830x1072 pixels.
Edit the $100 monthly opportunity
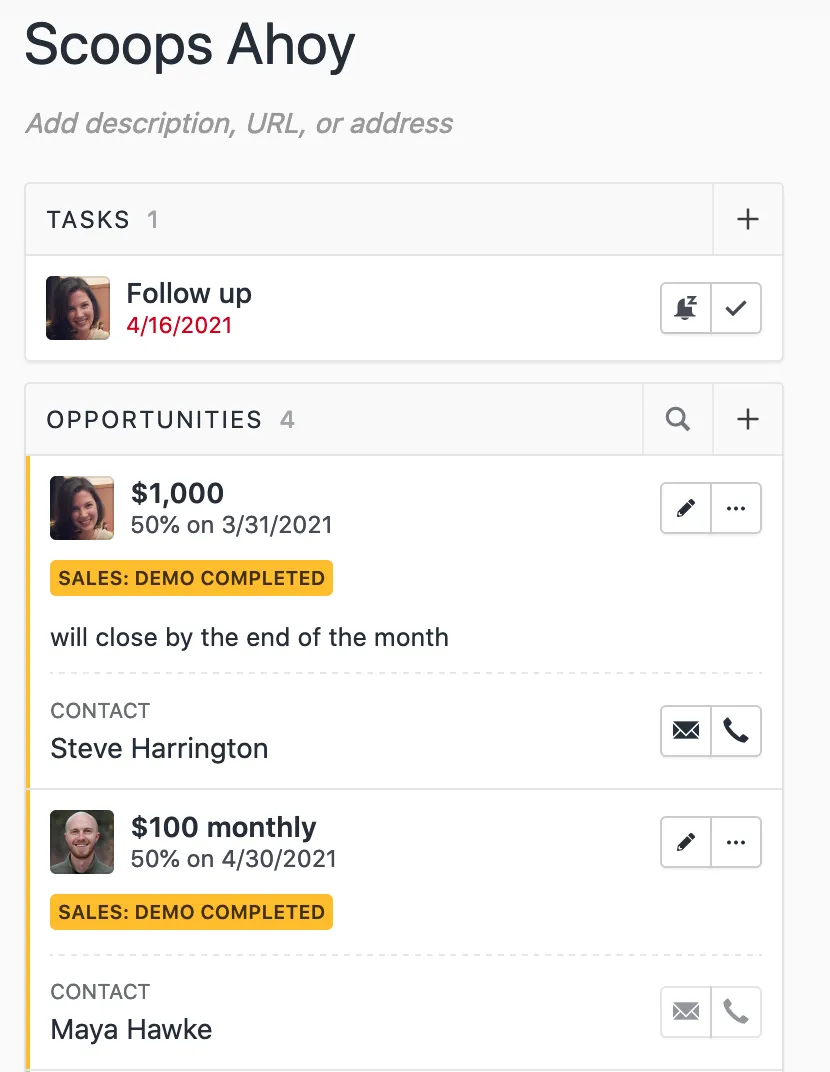686,842
